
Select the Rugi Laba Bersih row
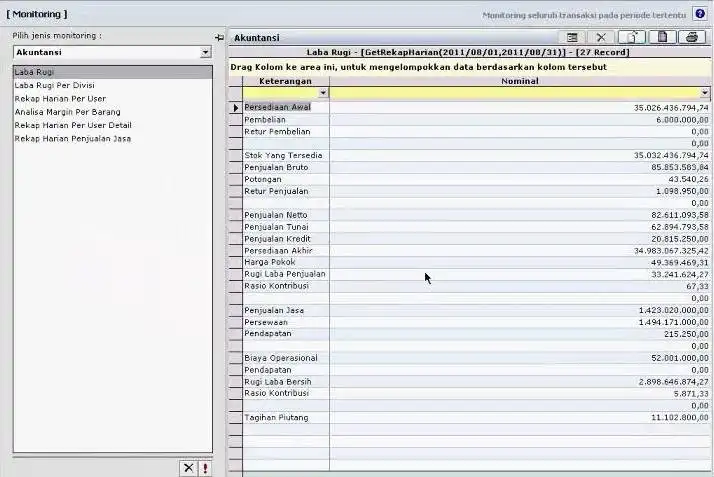pyautogui.click(x=469, y=381)
